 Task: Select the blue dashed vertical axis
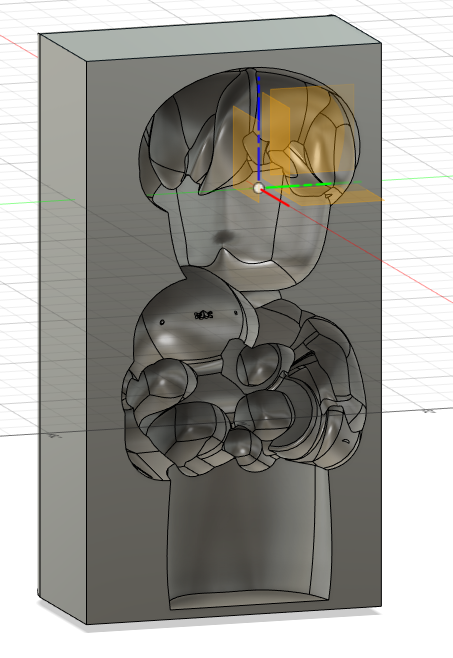coord(259,130)
